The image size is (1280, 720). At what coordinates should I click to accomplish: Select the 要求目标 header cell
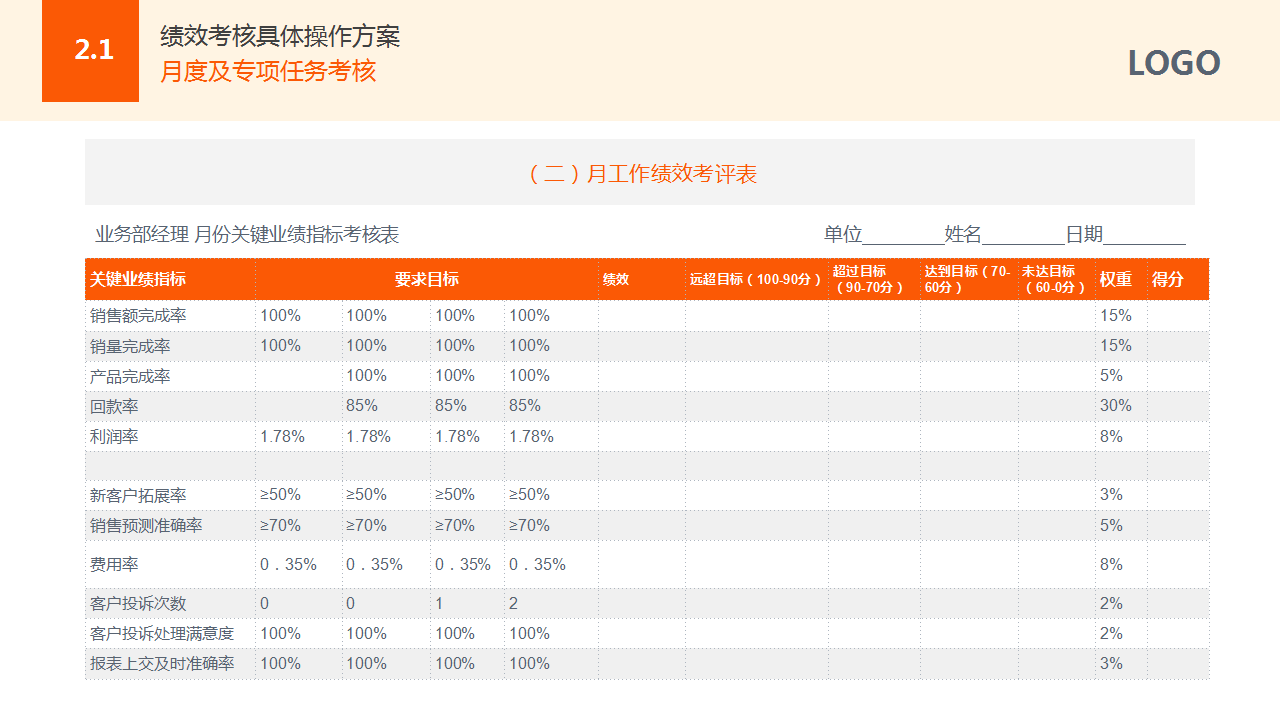click(425, 279)
